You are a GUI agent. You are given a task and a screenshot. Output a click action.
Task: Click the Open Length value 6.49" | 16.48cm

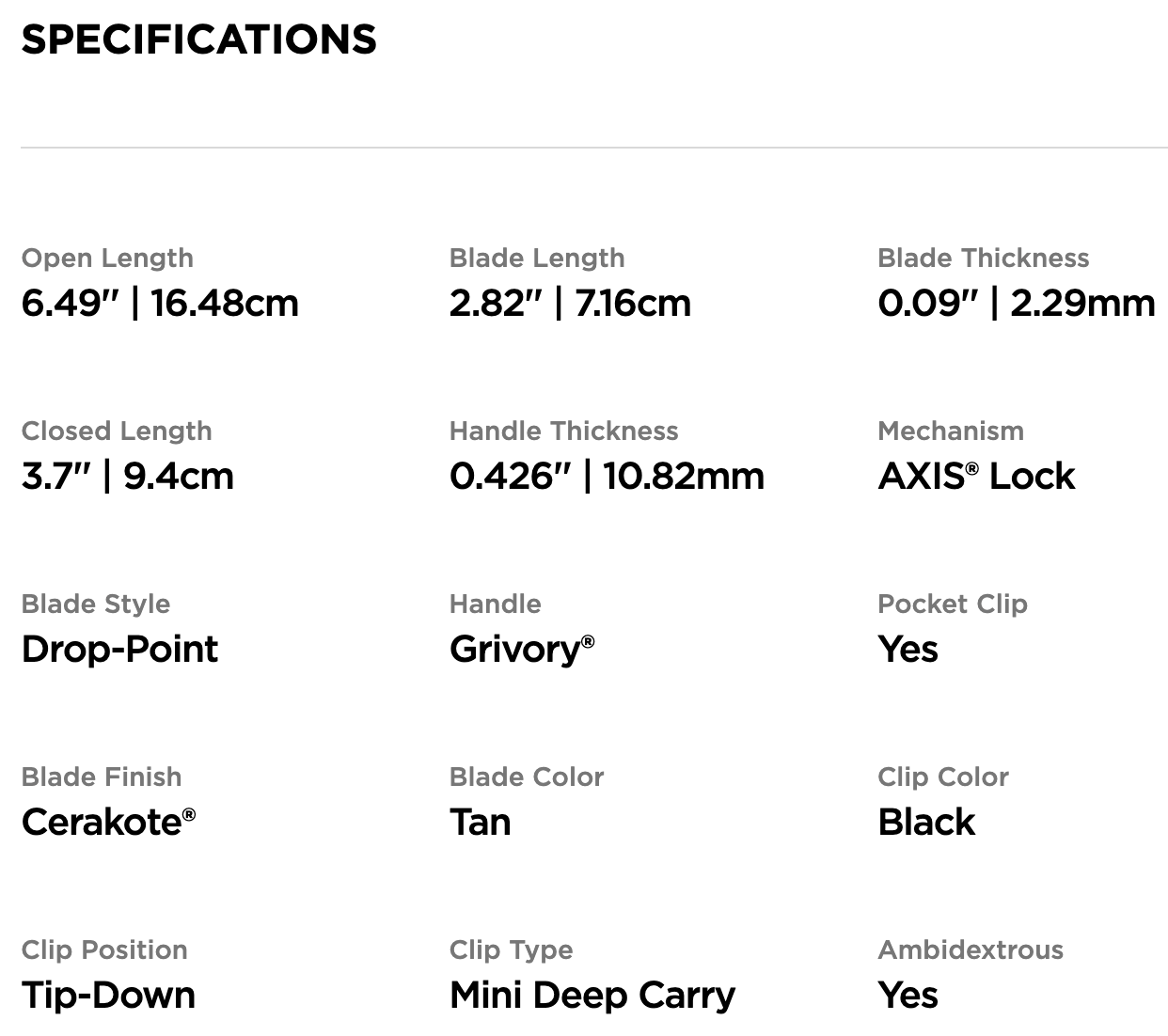pyautogui.click(x=160, y=303)
